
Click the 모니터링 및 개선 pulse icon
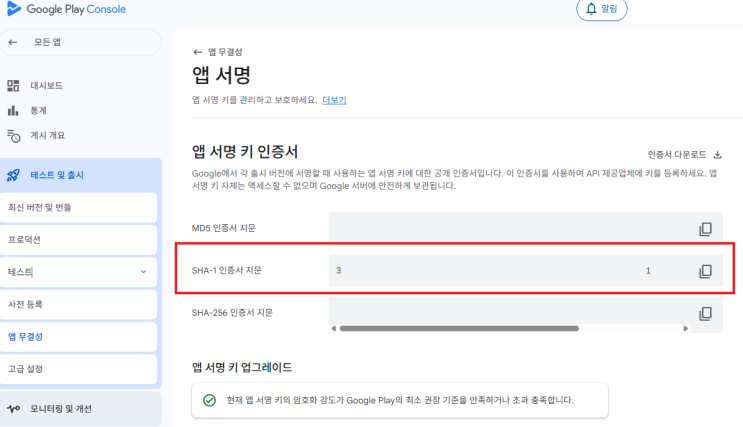(13, 409)
